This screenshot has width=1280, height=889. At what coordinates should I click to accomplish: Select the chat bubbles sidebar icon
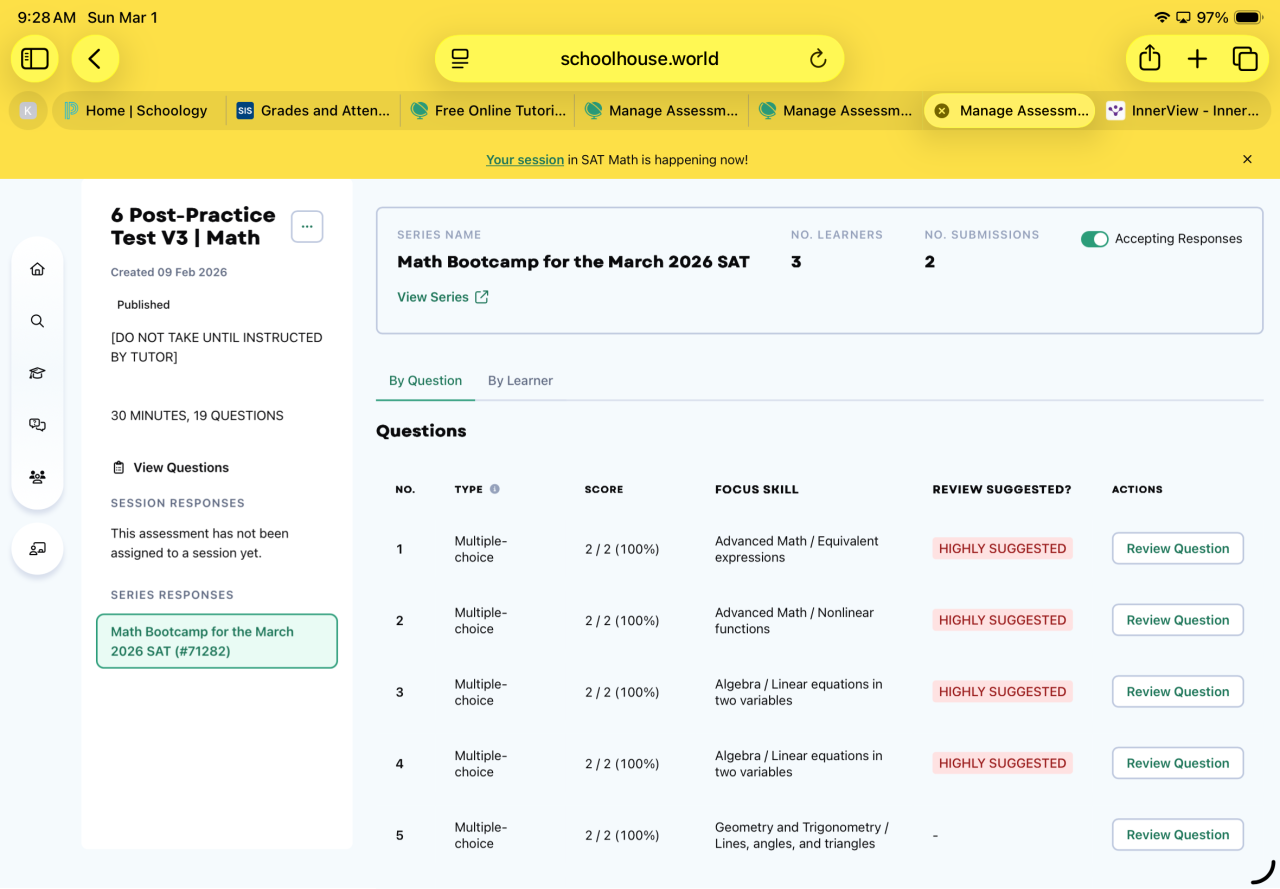tap(37, 425)
